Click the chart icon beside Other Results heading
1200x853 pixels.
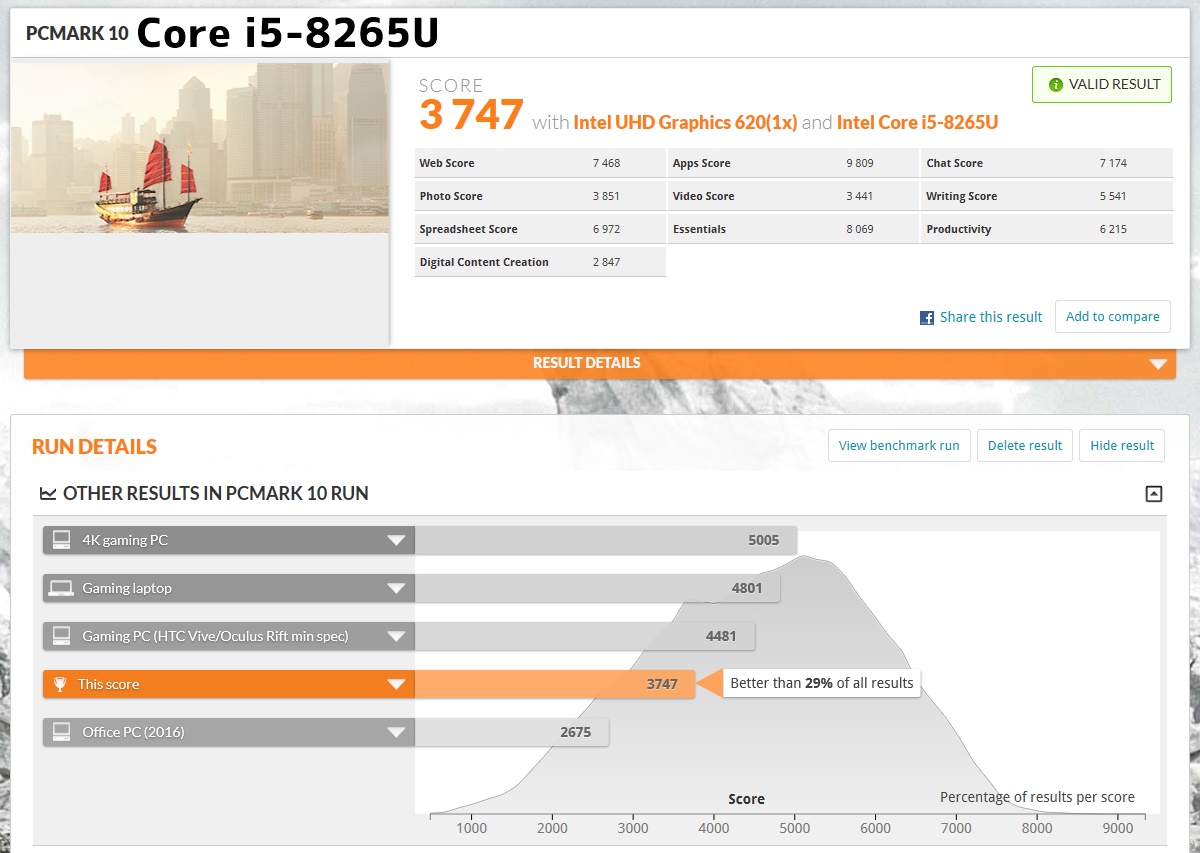[47, 493]
